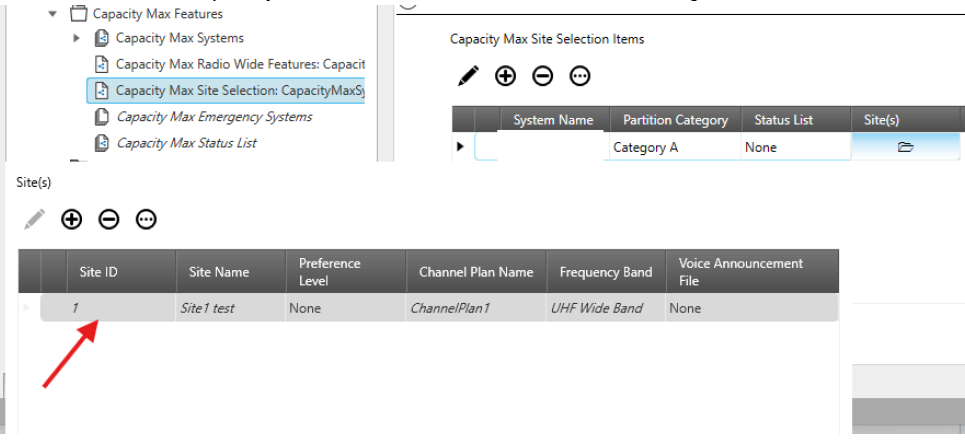965x442 pixels.
Task: Open more options for Site Selection Items
Action: coord(580,76)
